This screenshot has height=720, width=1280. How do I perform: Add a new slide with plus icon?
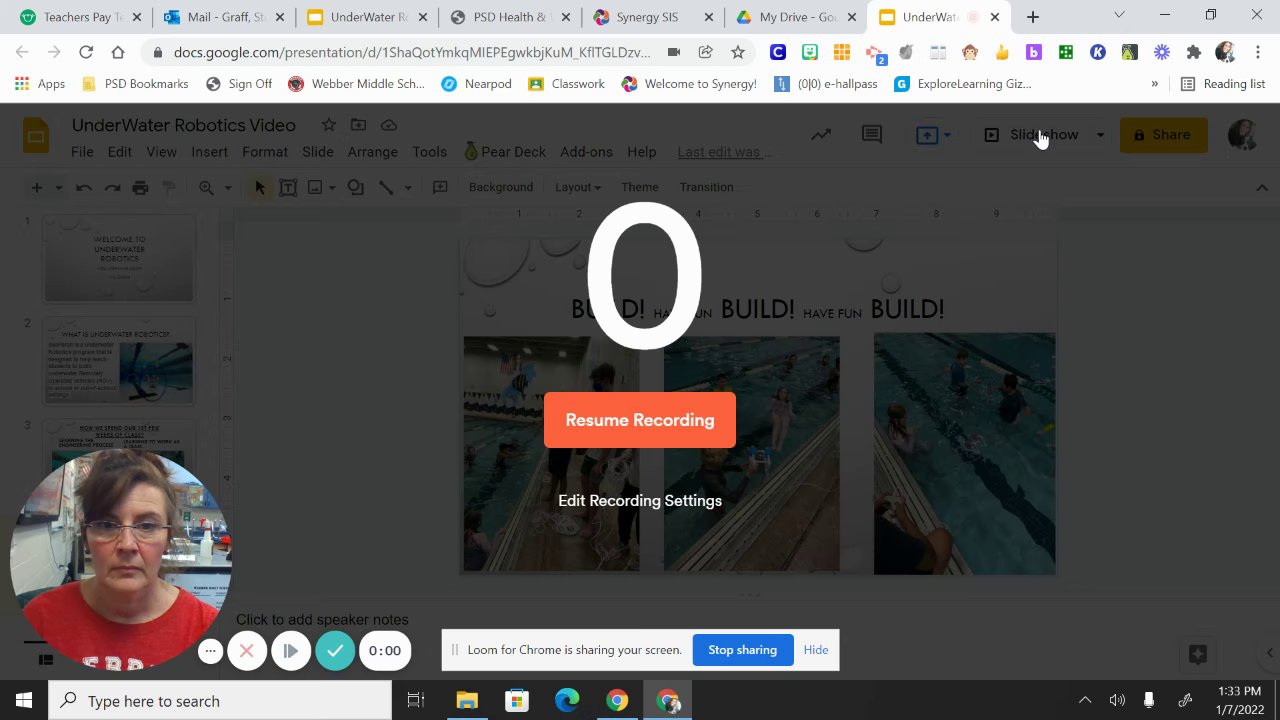37,187
